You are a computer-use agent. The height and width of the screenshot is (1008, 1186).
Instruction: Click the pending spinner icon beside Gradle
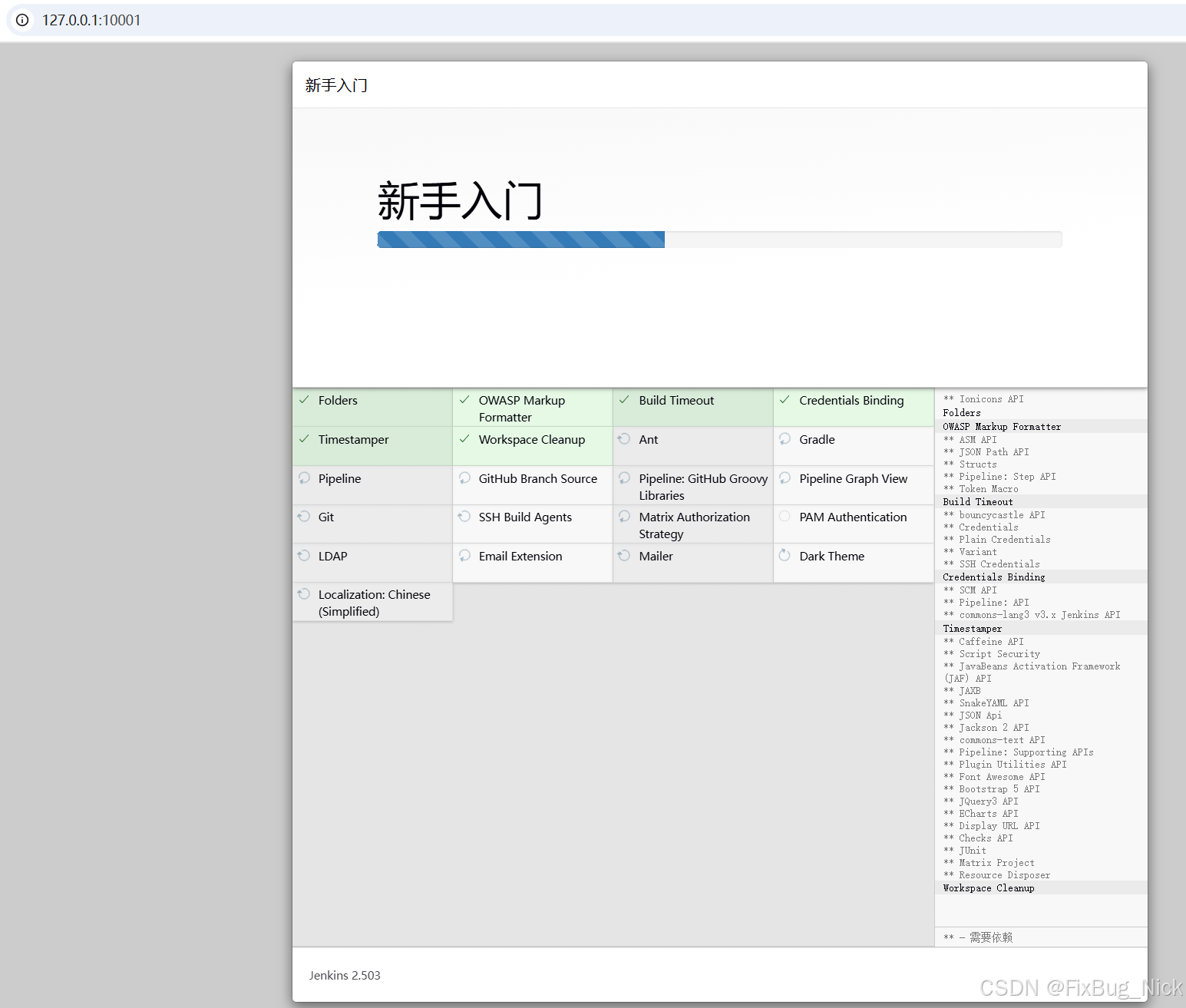[x=785, y=439]
